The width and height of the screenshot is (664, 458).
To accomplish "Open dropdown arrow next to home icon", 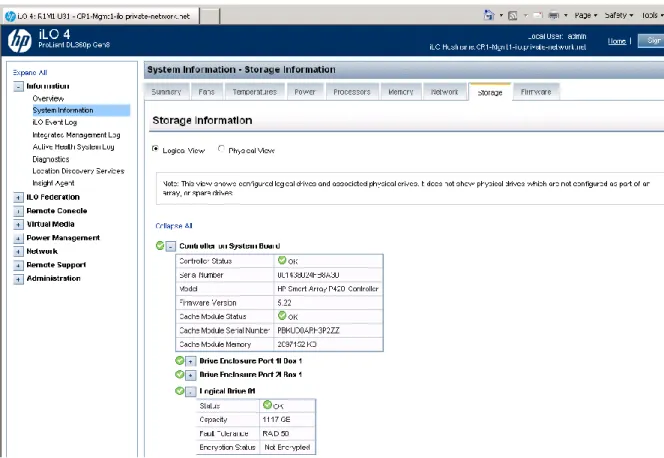I will 501,15.
